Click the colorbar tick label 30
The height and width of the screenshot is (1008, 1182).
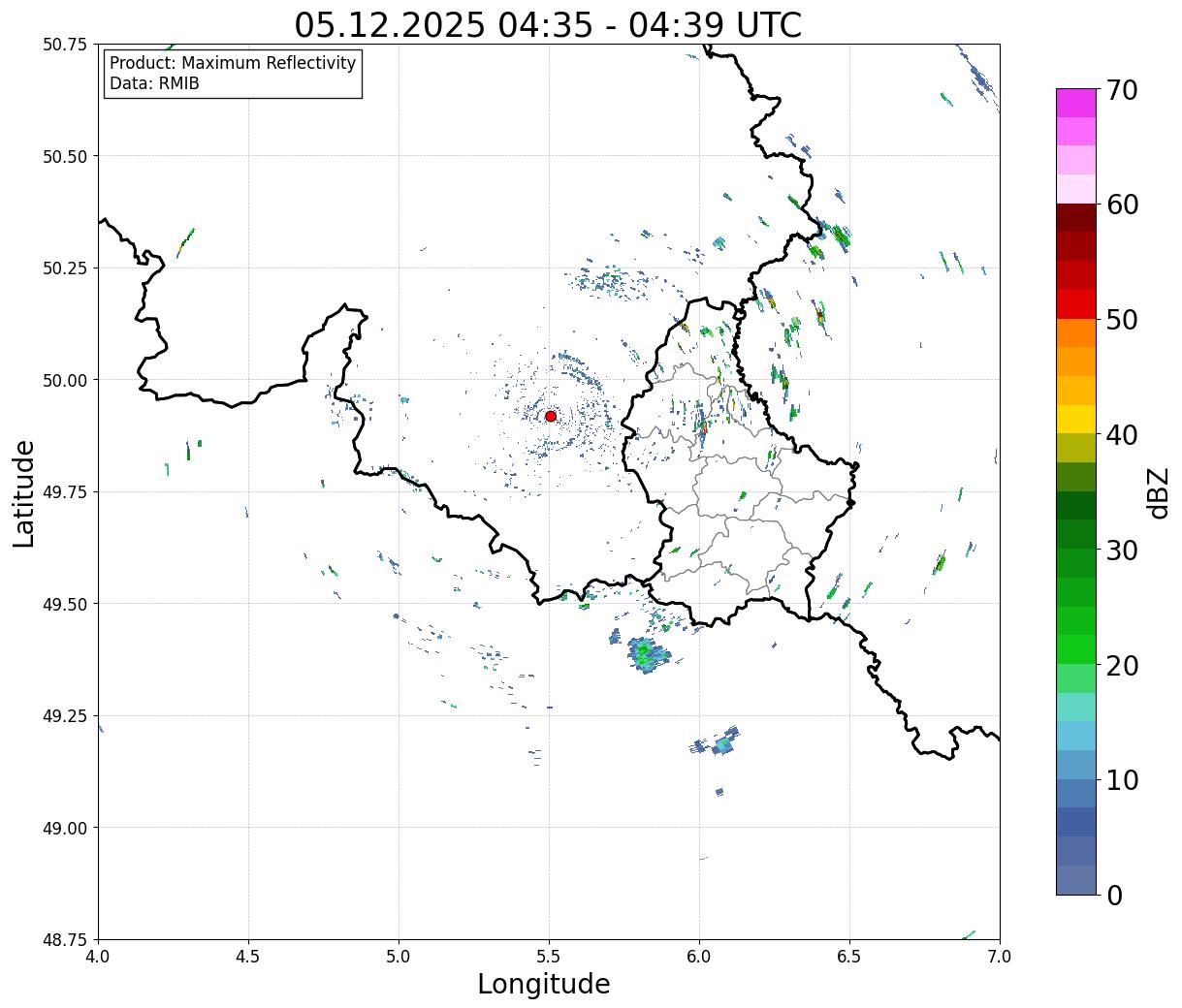pos(1122,551)
